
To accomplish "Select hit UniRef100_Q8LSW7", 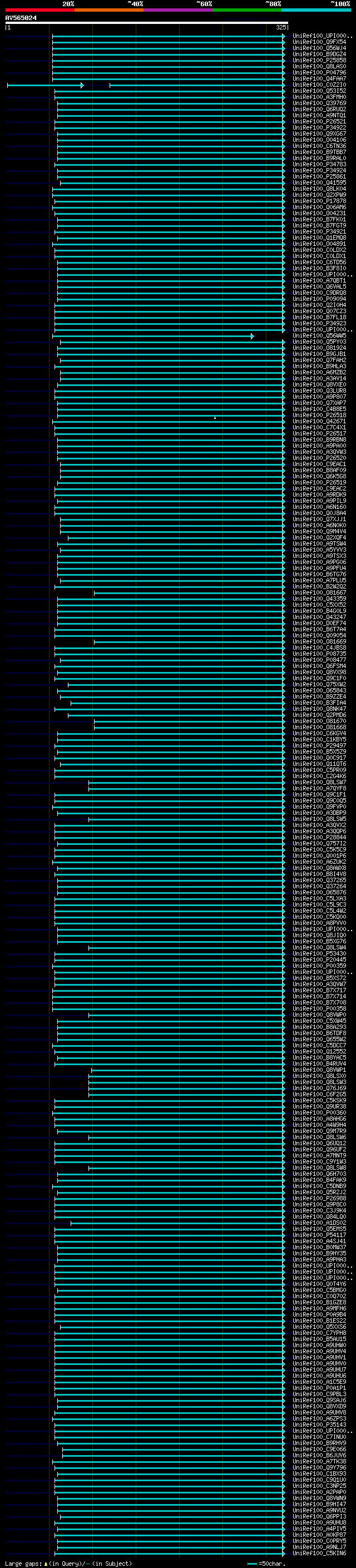I will (x=319, y=782).
